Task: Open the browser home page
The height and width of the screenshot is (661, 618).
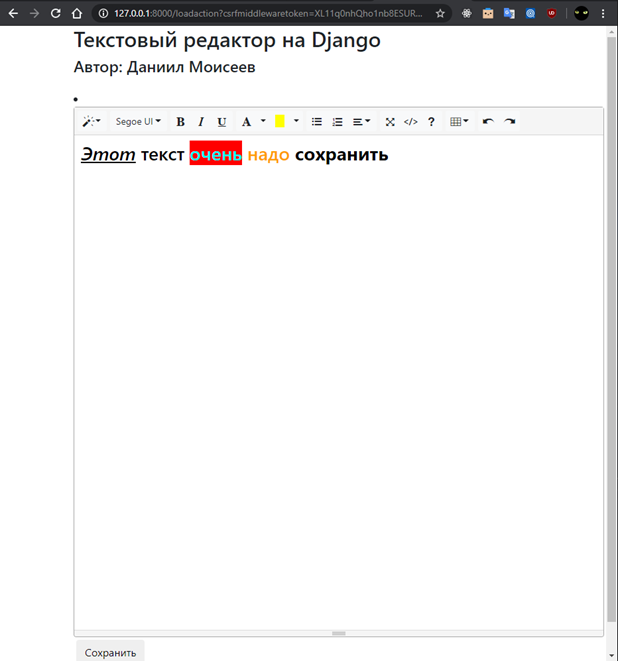Action: [77, 13]
